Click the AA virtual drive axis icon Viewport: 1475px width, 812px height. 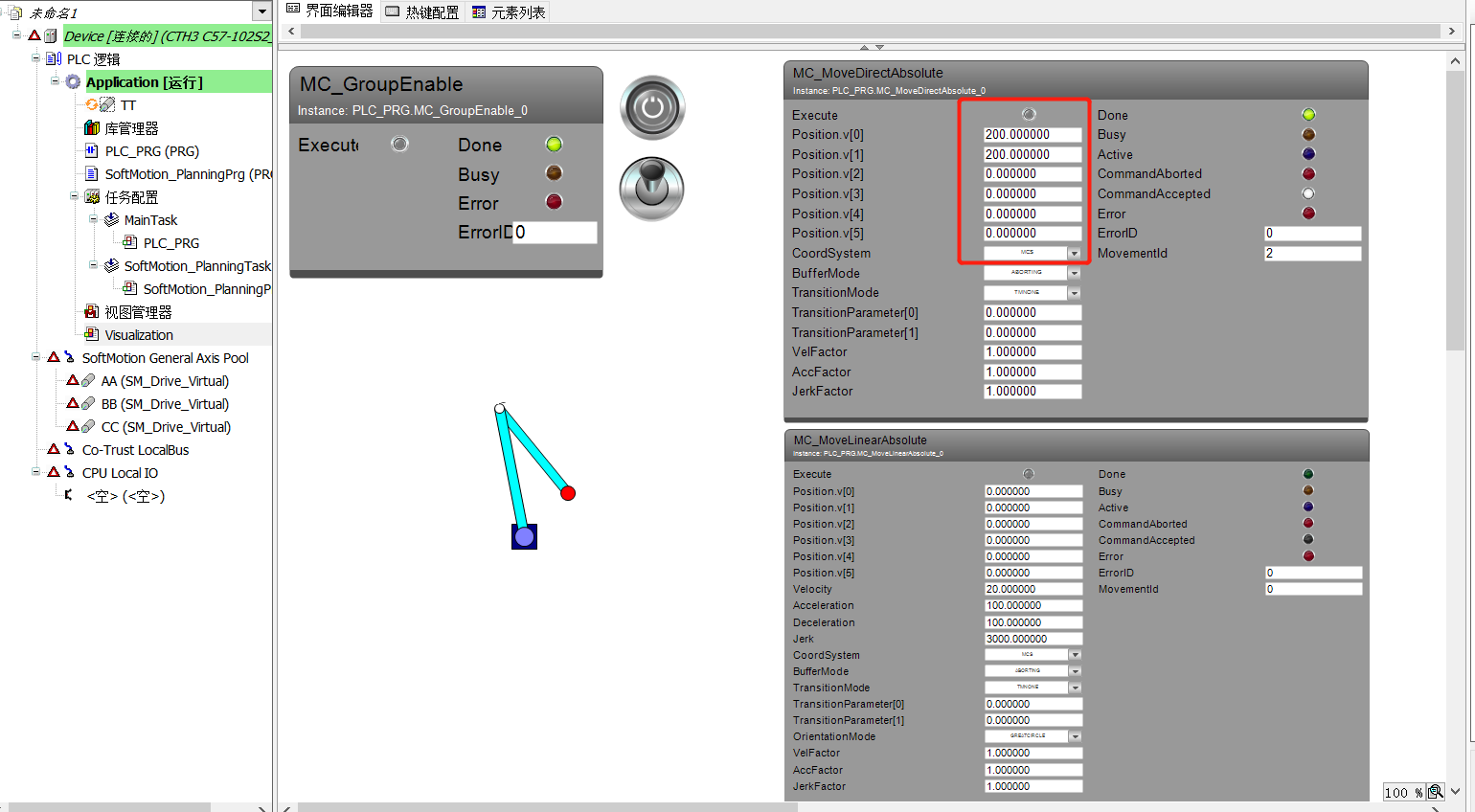[88, 381]
